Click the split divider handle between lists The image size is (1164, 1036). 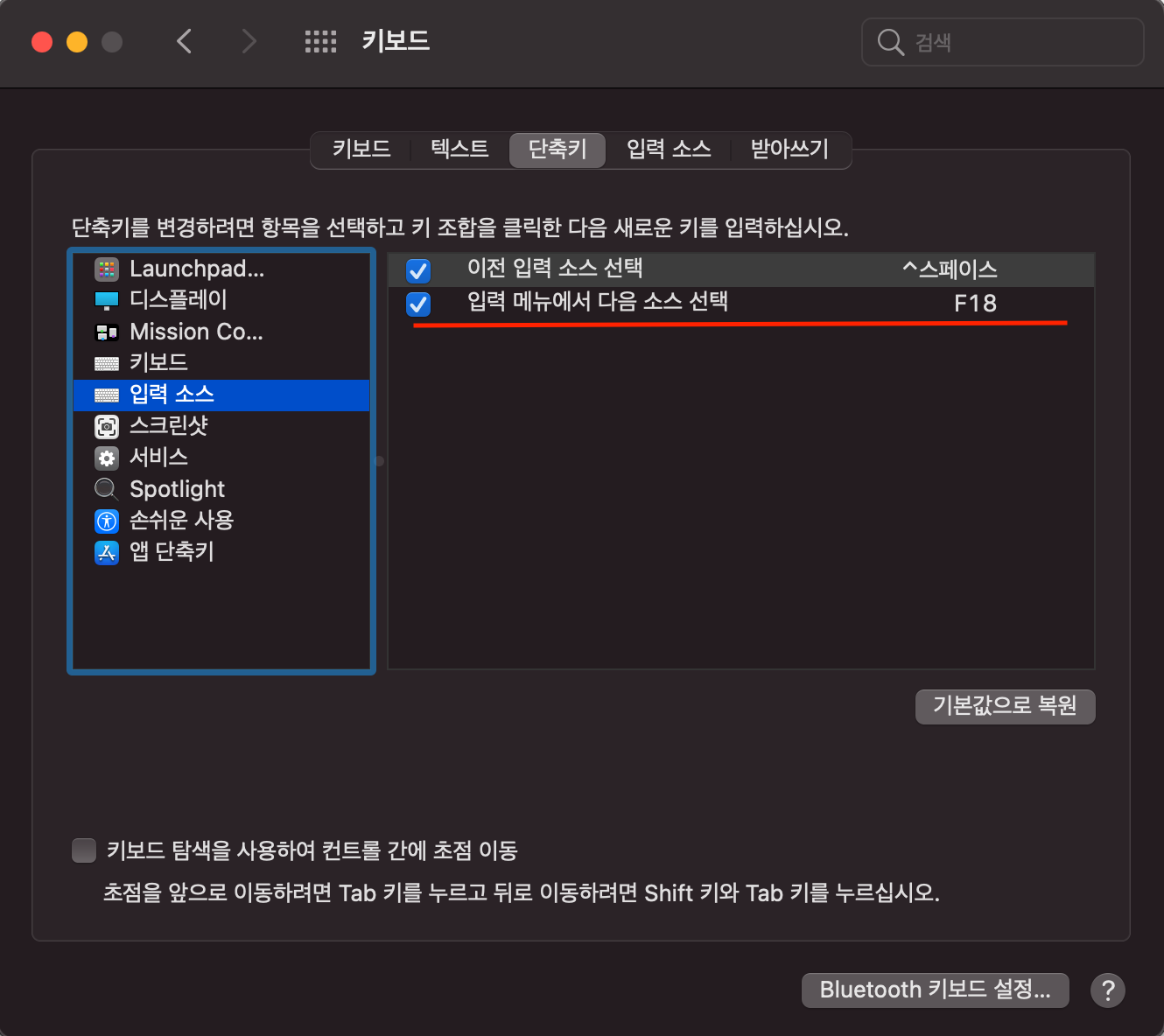pos(379,461)
